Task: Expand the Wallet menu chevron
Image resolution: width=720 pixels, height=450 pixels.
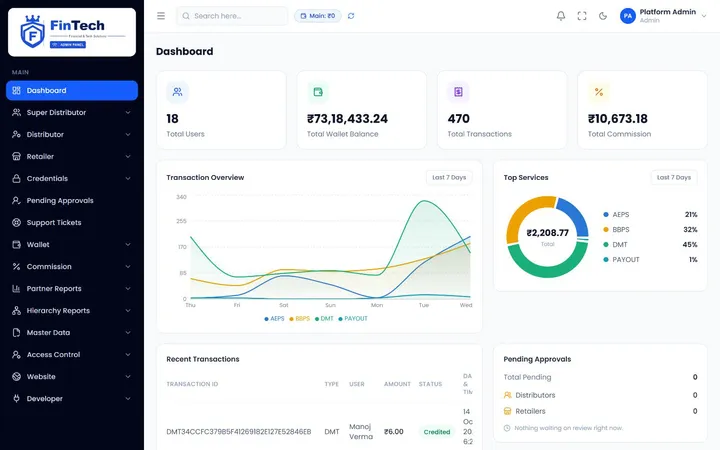Action: 128,245
